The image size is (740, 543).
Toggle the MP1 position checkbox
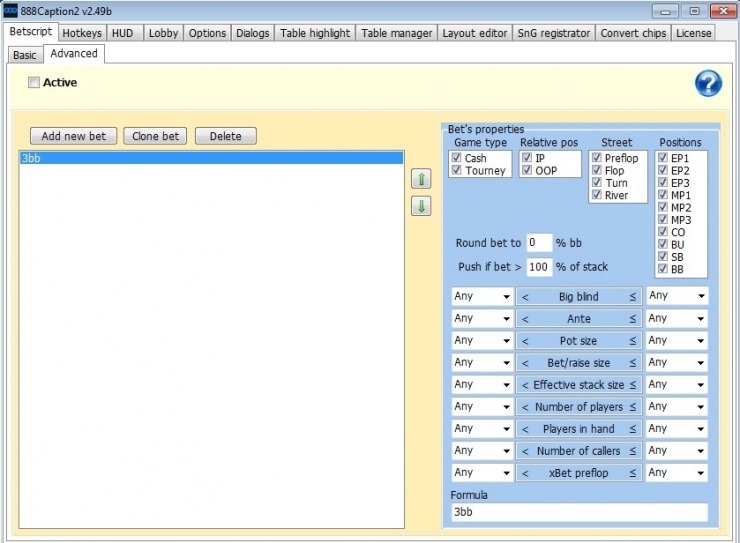(663, 194)
